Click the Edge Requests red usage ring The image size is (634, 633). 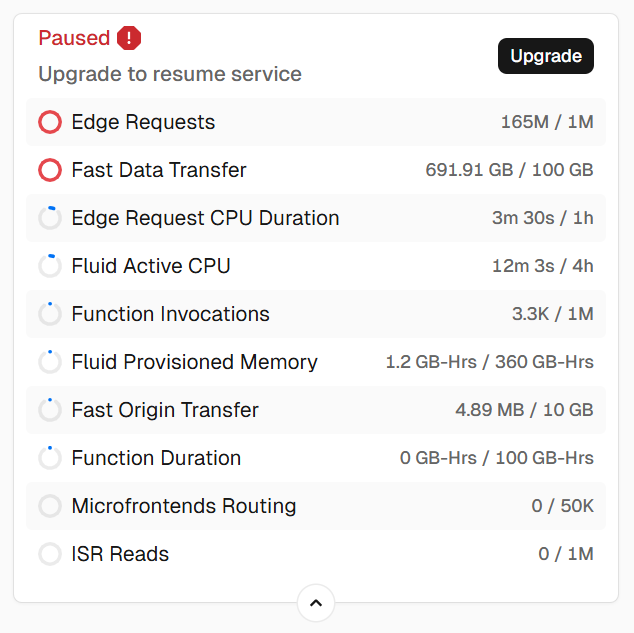(50, 122)
